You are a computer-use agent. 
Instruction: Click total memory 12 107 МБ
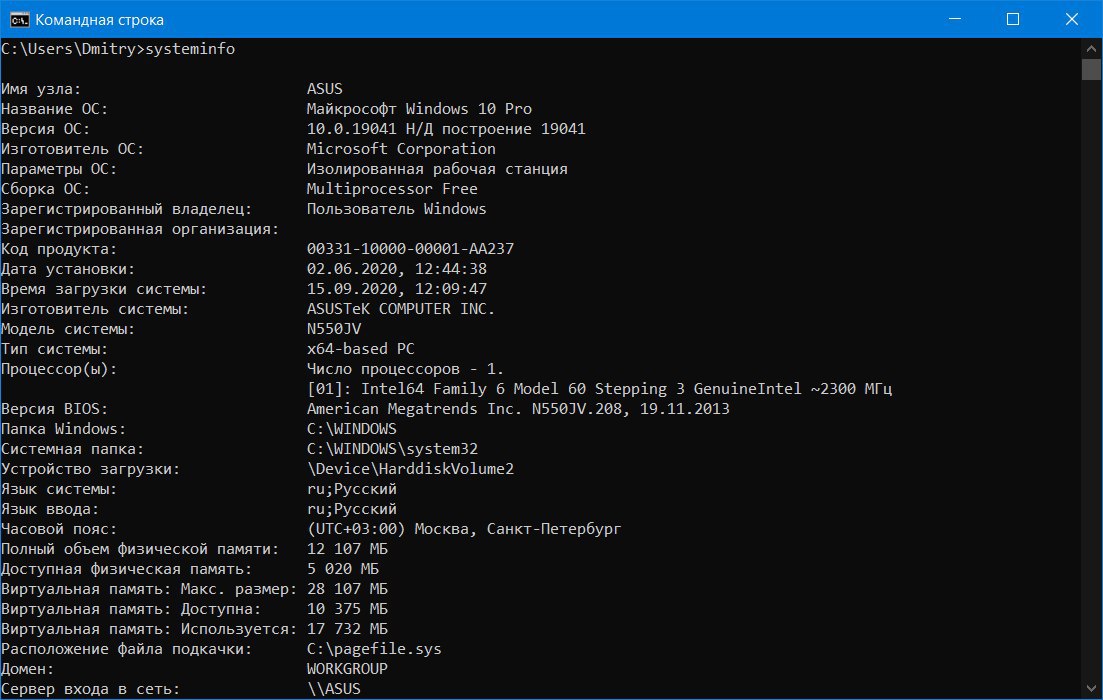347,549
